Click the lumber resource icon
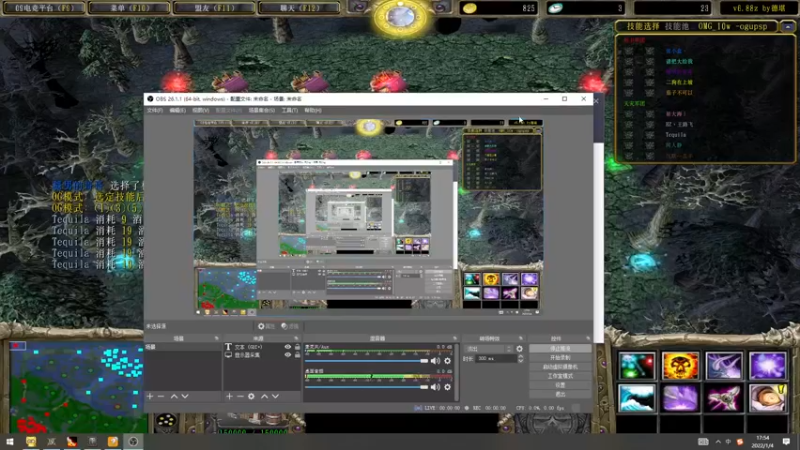800x450 pixels. pos(555,8)
